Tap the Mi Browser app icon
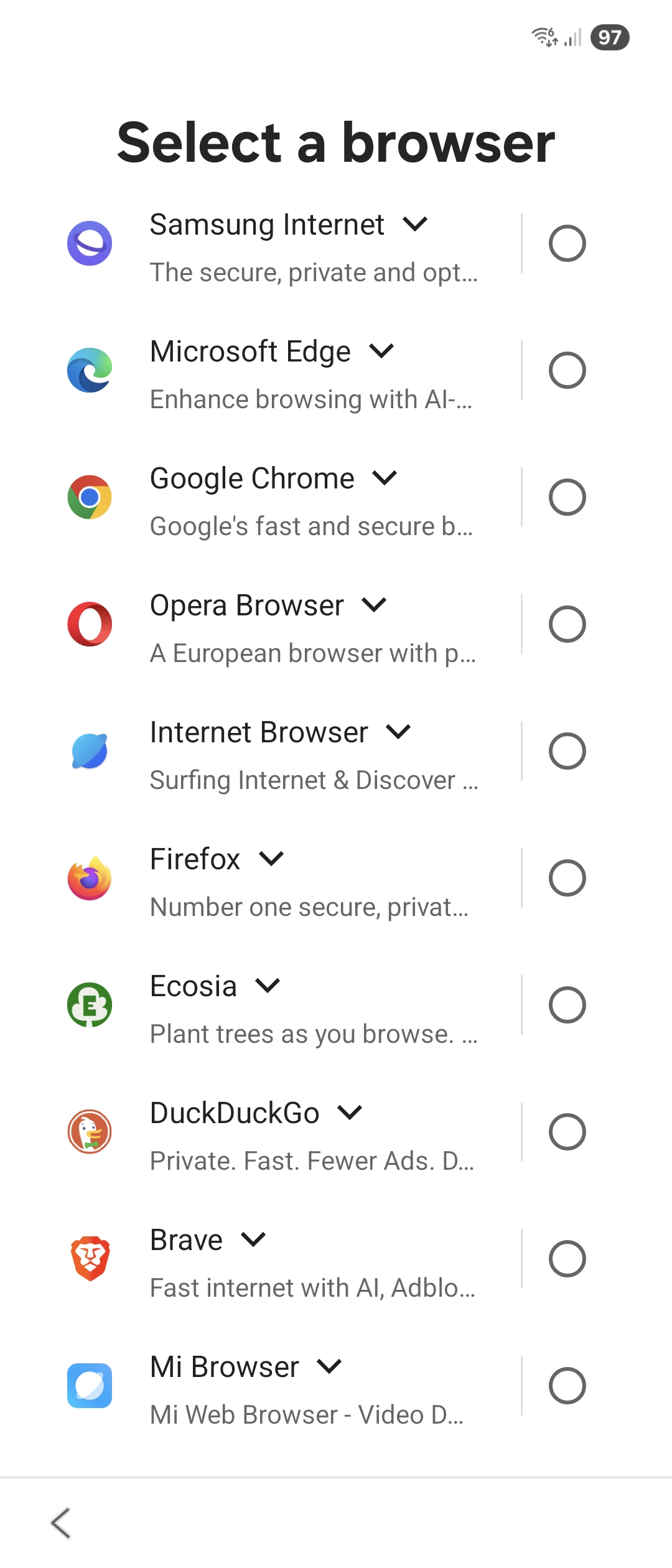 (90, 1386)
